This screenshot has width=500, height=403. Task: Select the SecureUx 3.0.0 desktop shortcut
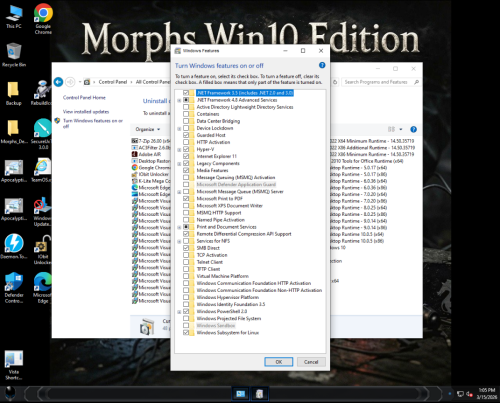tap(43, 133)
